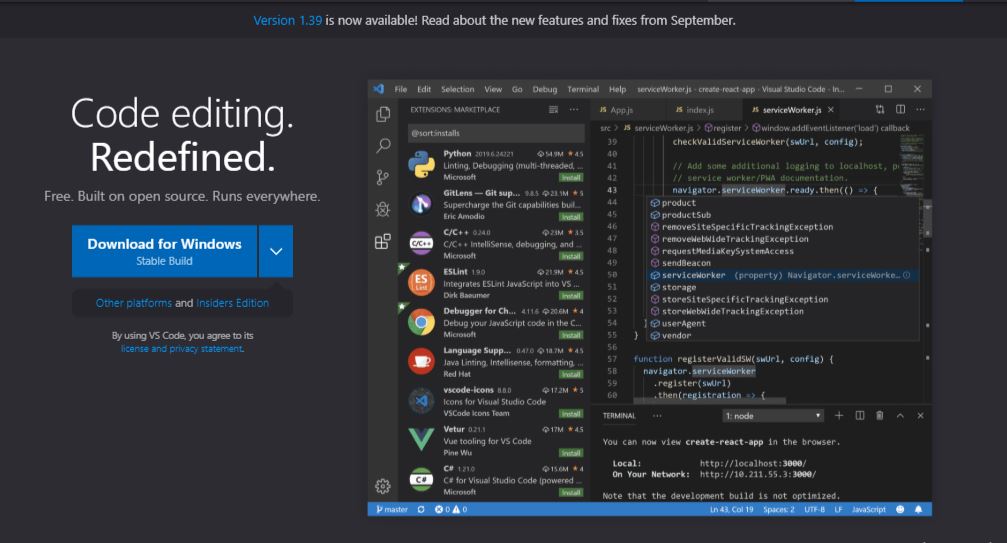Click the code minimap in editor
Viewport: 1007px width, 543px height.
912,166
